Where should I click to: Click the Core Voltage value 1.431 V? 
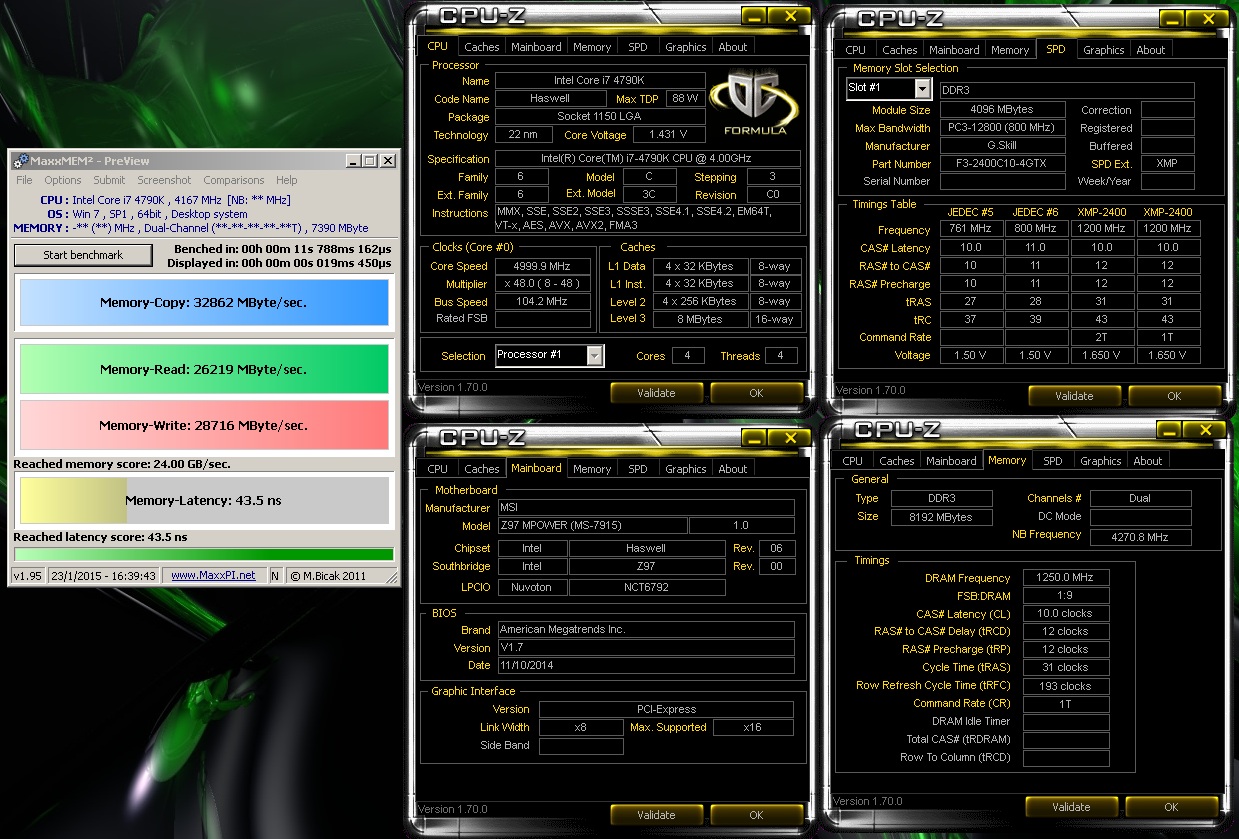click(x=669, y=135)
